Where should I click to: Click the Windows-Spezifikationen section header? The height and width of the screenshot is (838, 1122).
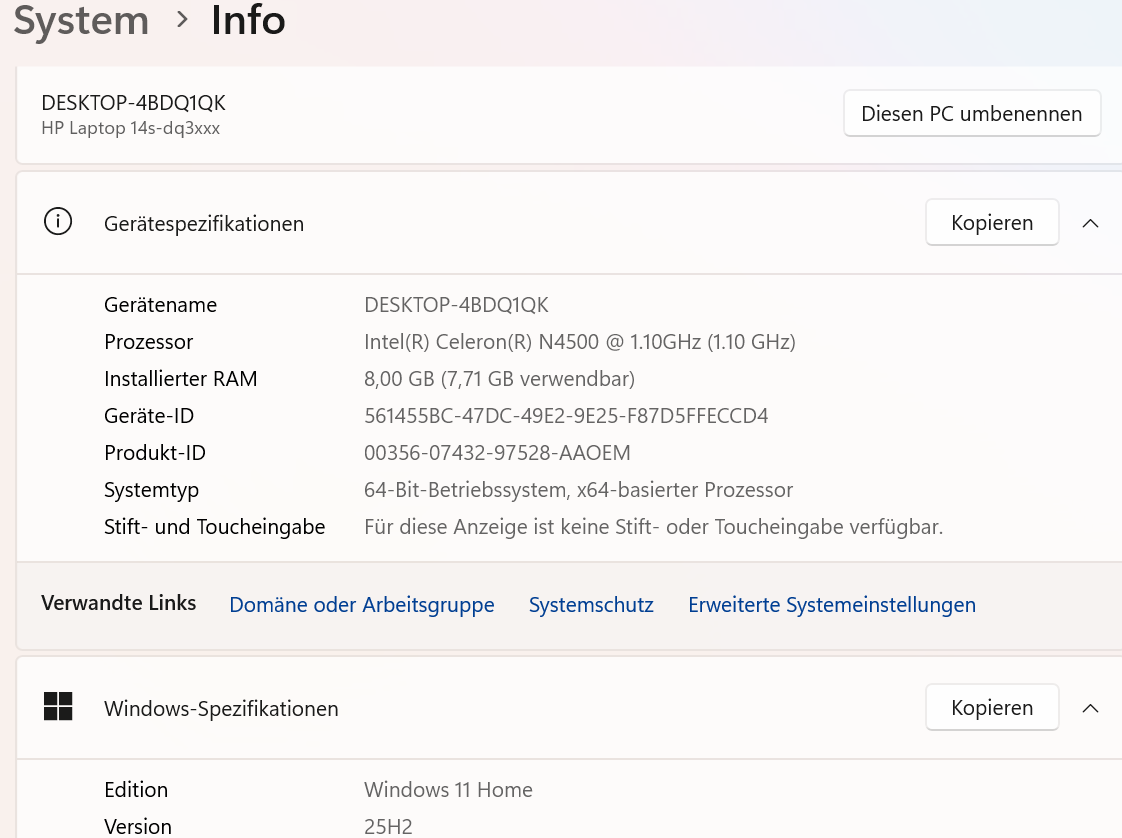point(569,708)
